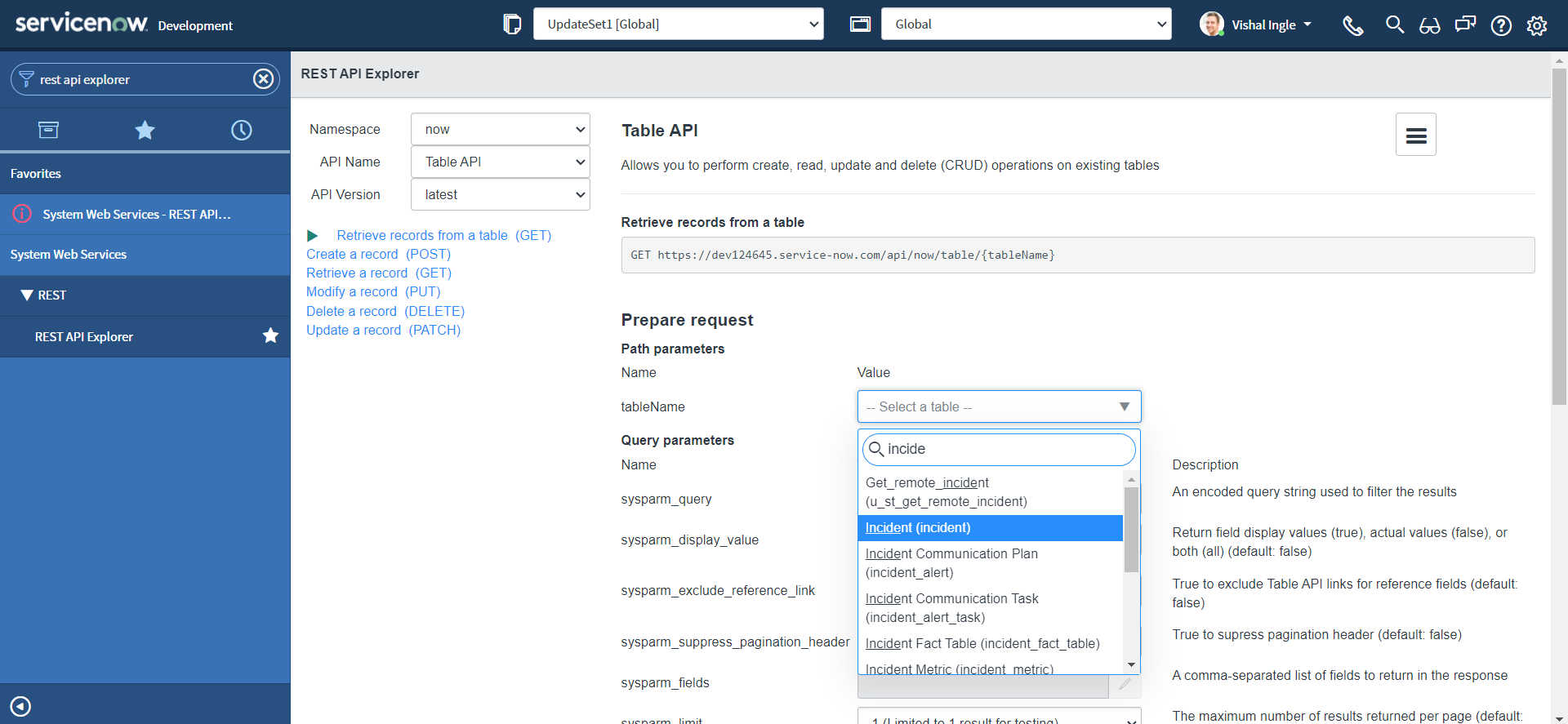Open Create a record (POST)
This screenshot has height=724, width=1568.
click(x=378, y=254)
